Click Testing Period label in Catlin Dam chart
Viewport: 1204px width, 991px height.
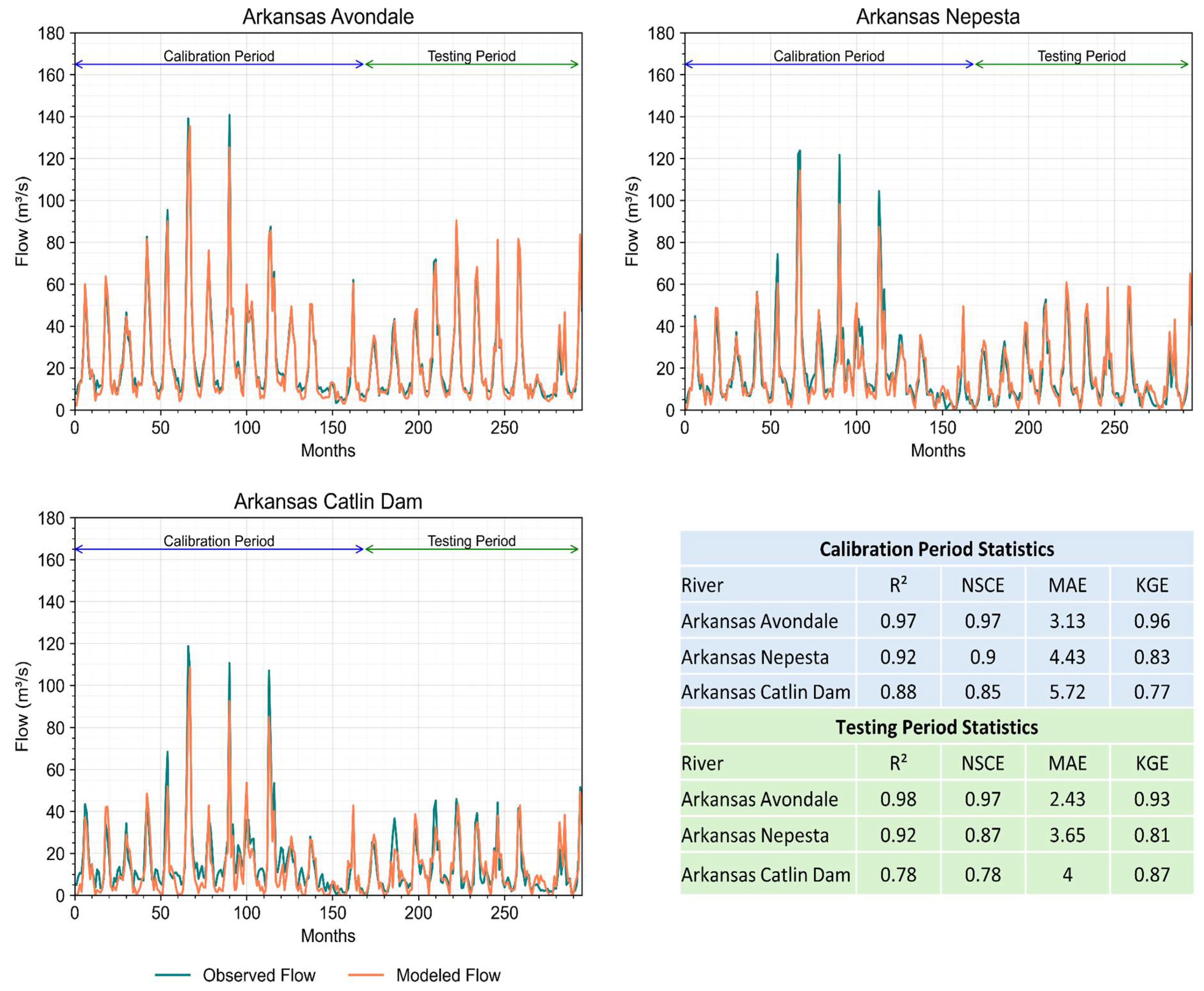point(471,541)
